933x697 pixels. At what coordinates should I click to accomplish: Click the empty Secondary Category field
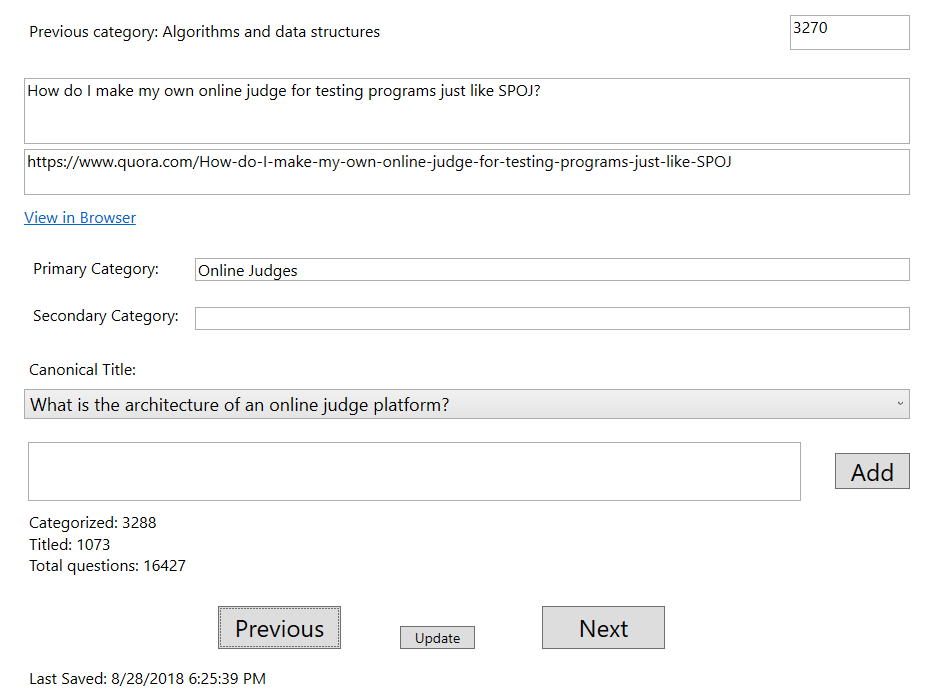click(551, 318)
